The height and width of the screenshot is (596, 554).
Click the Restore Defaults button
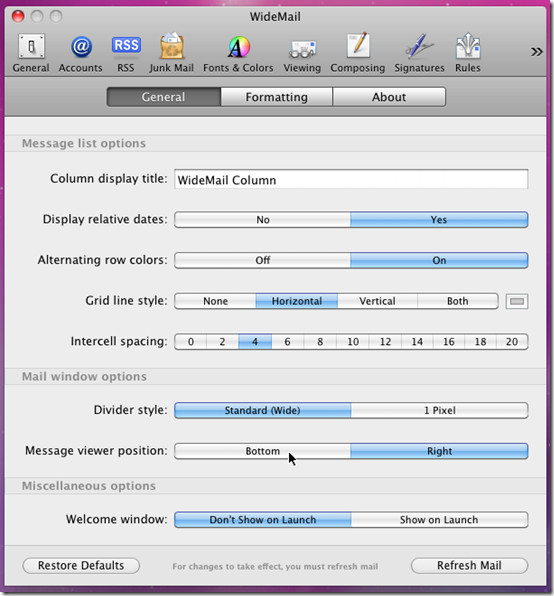81,566
